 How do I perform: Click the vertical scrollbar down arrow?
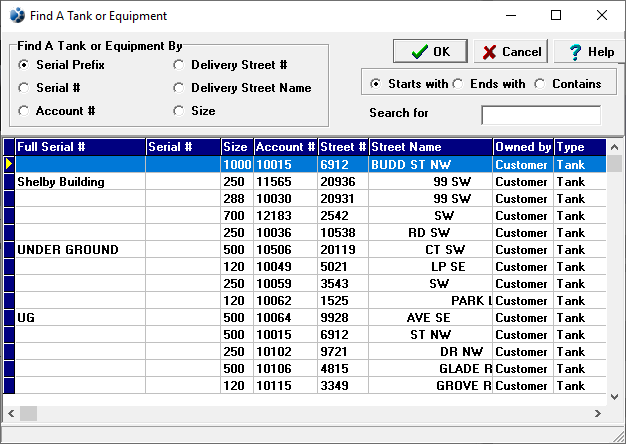615,396
